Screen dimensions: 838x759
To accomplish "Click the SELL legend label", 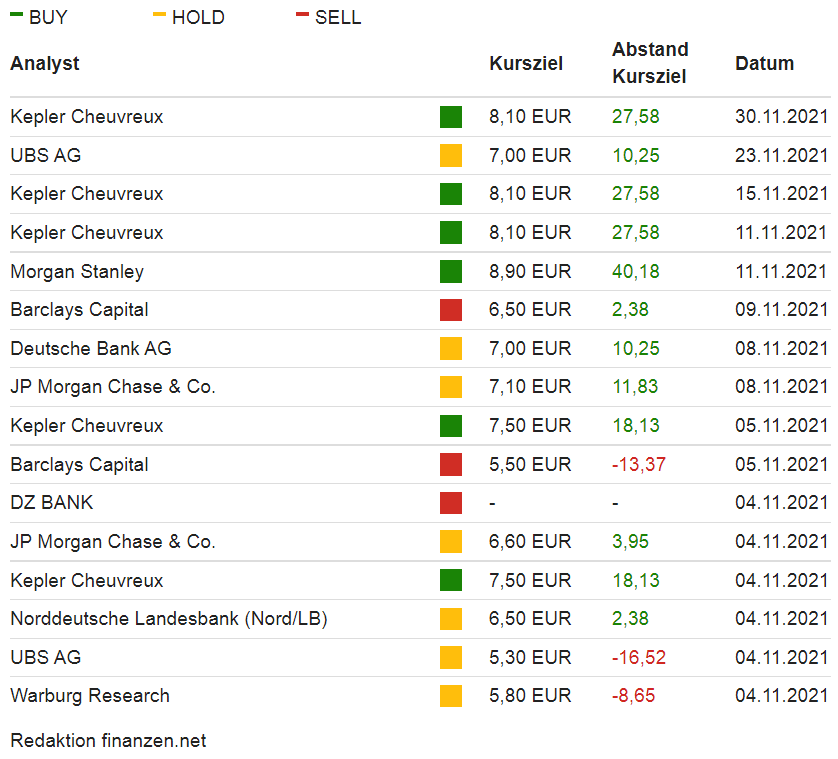I will coord(338,18).
